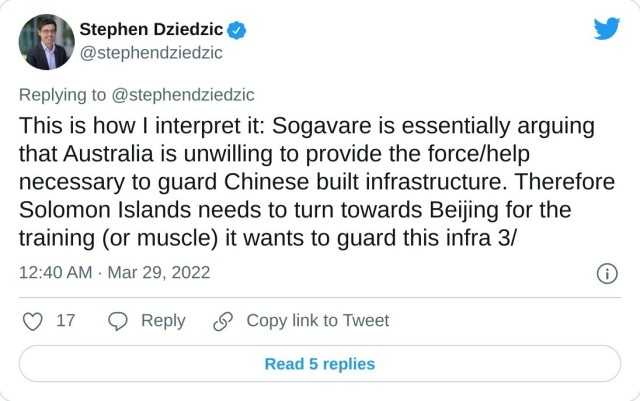Click the verified badge checkmark
Image resolution: width=640 pixels, height=401 pixels.
point(238,30)
